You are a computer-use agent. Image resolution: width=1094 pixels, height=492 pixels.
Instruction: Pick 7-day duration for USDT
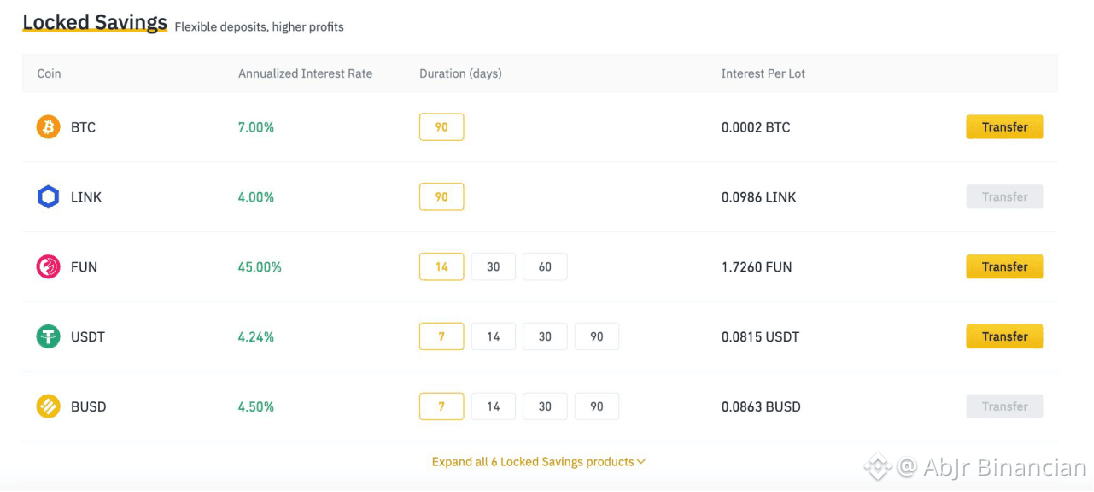441,337
